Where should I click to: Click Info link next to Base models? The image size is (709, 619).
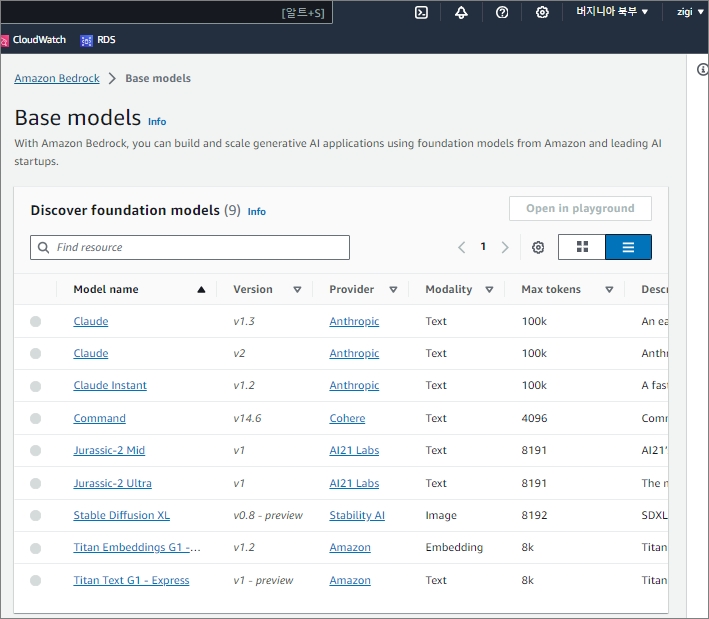[x=157, y=122]
